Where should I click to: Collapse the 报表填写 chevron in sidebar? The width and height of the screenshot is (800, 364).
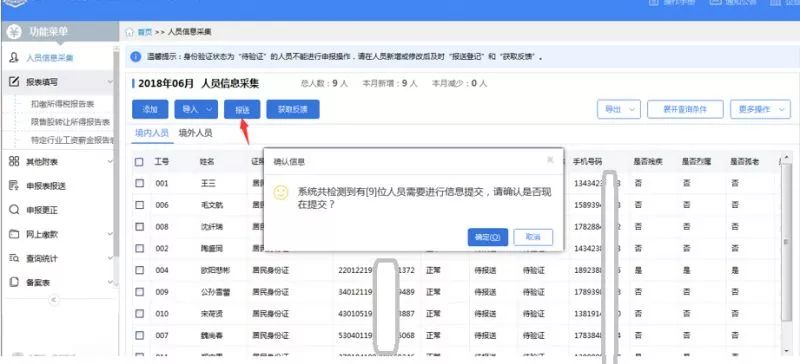point(110,82)
